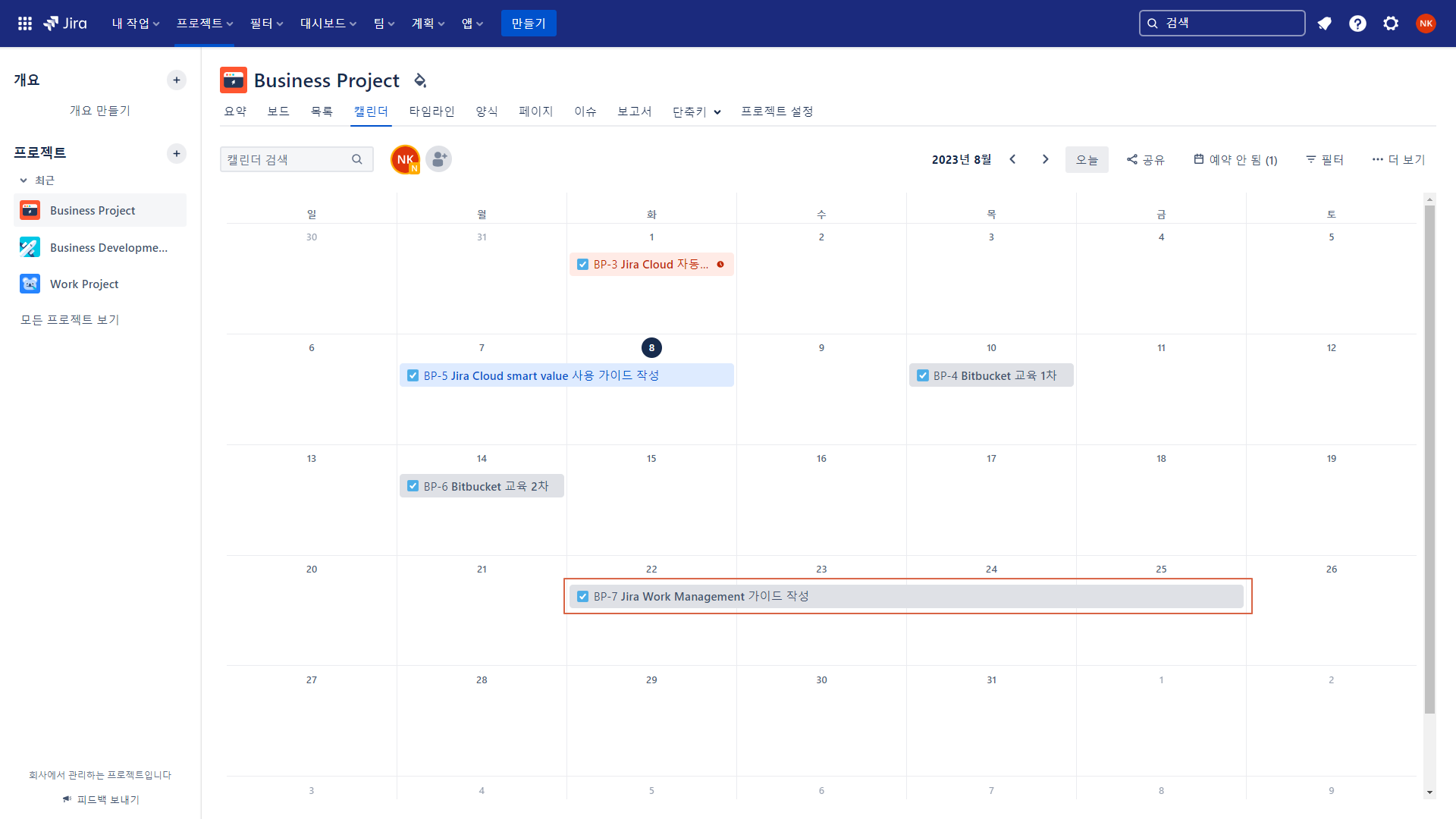Click the scrollbar down arrow
The height and width of the screenshot is (819, 1456).
pos(1429,792)
